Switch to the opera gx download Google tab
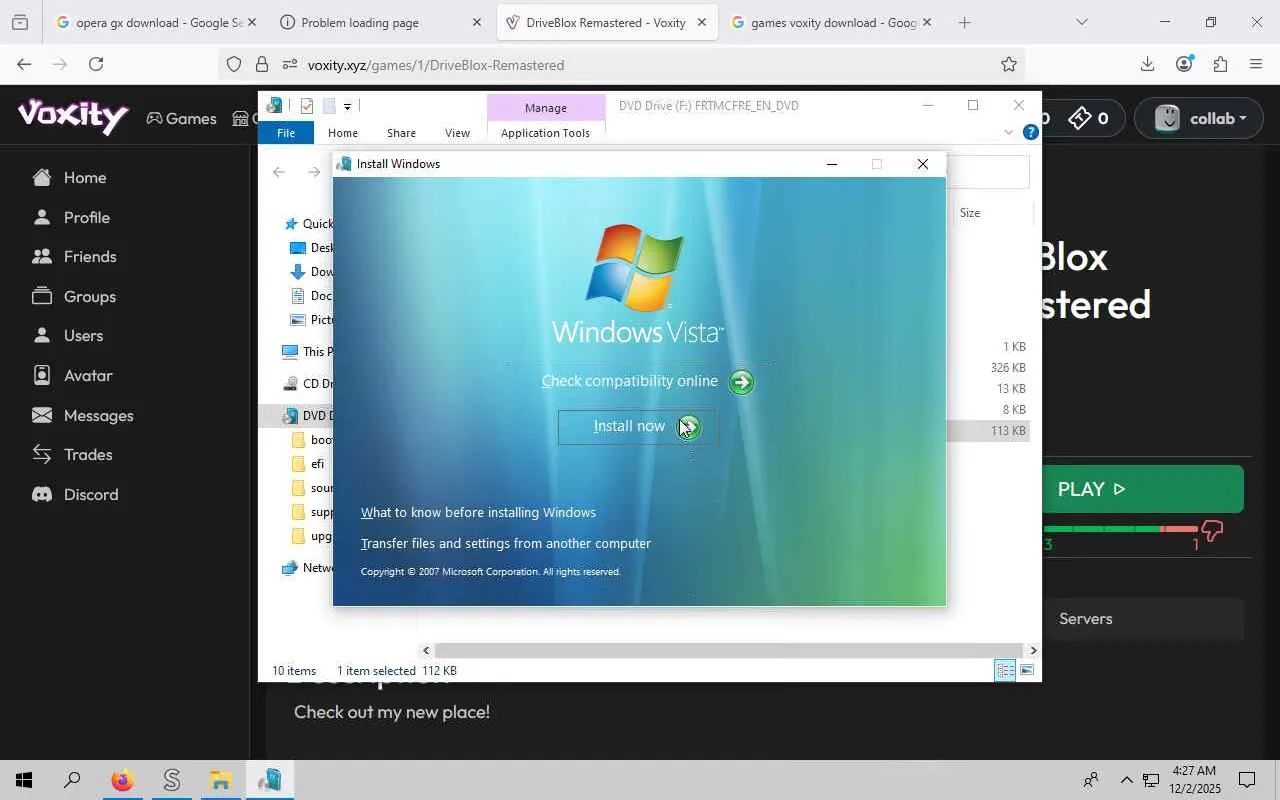Screen dimensions: 1280x800 click(x=156, y=22)
